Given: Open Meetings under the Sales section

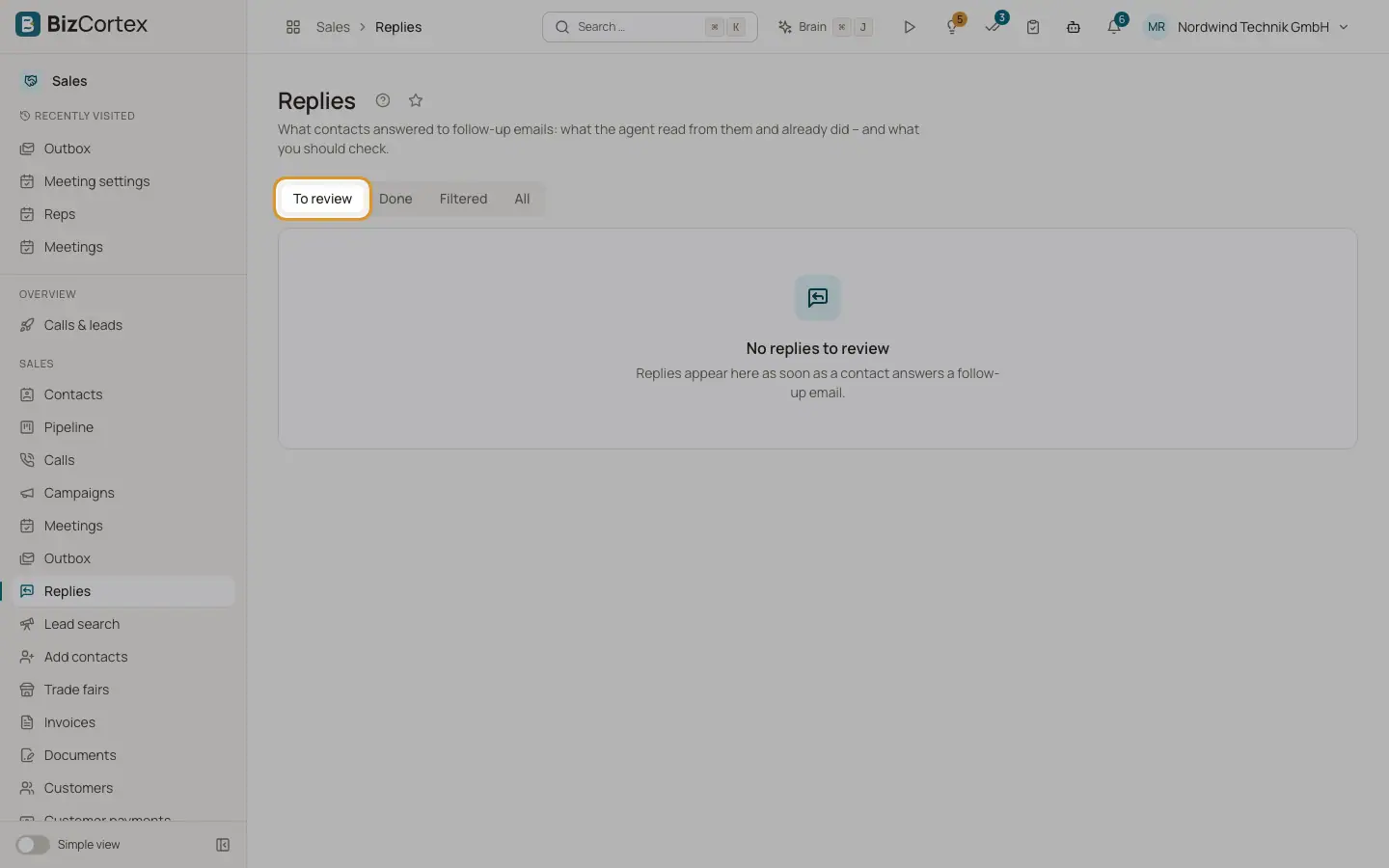Looking at the screenshot, I should pyautogui.click(x=123, y=526).
